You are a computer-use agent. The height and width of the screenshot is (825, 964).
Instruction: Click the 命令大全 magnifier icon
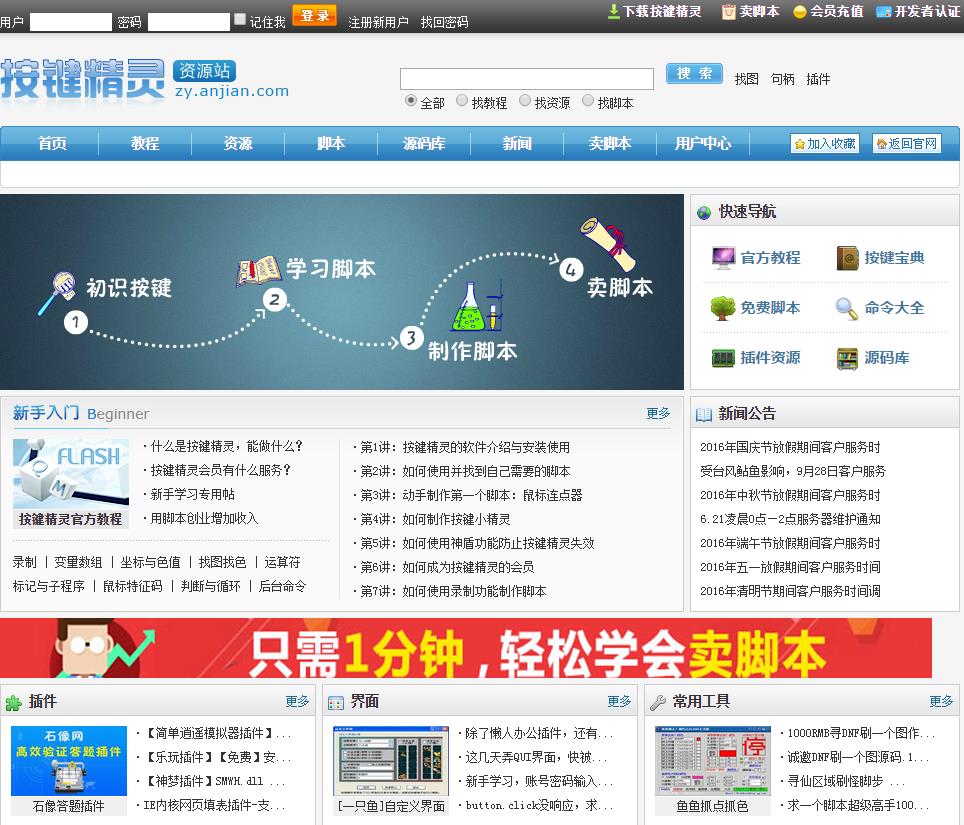[x=847, y=308]
